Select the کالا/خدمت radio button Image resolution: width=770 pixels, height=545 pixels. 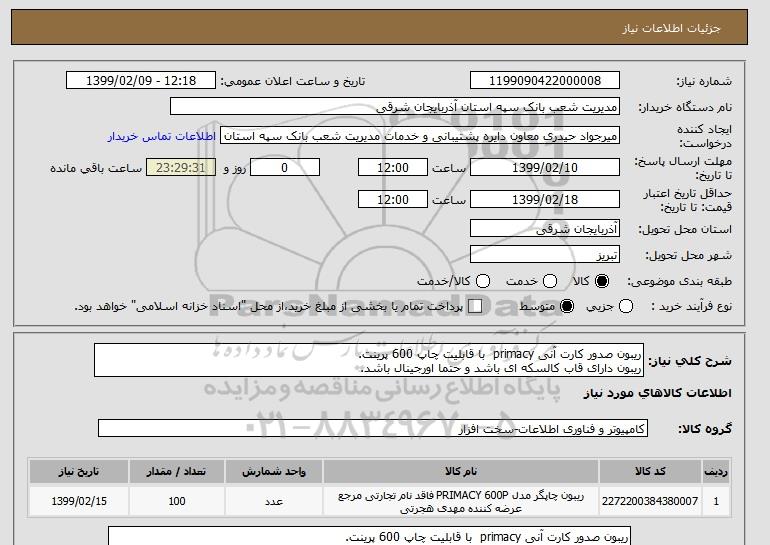pos(483,281)
